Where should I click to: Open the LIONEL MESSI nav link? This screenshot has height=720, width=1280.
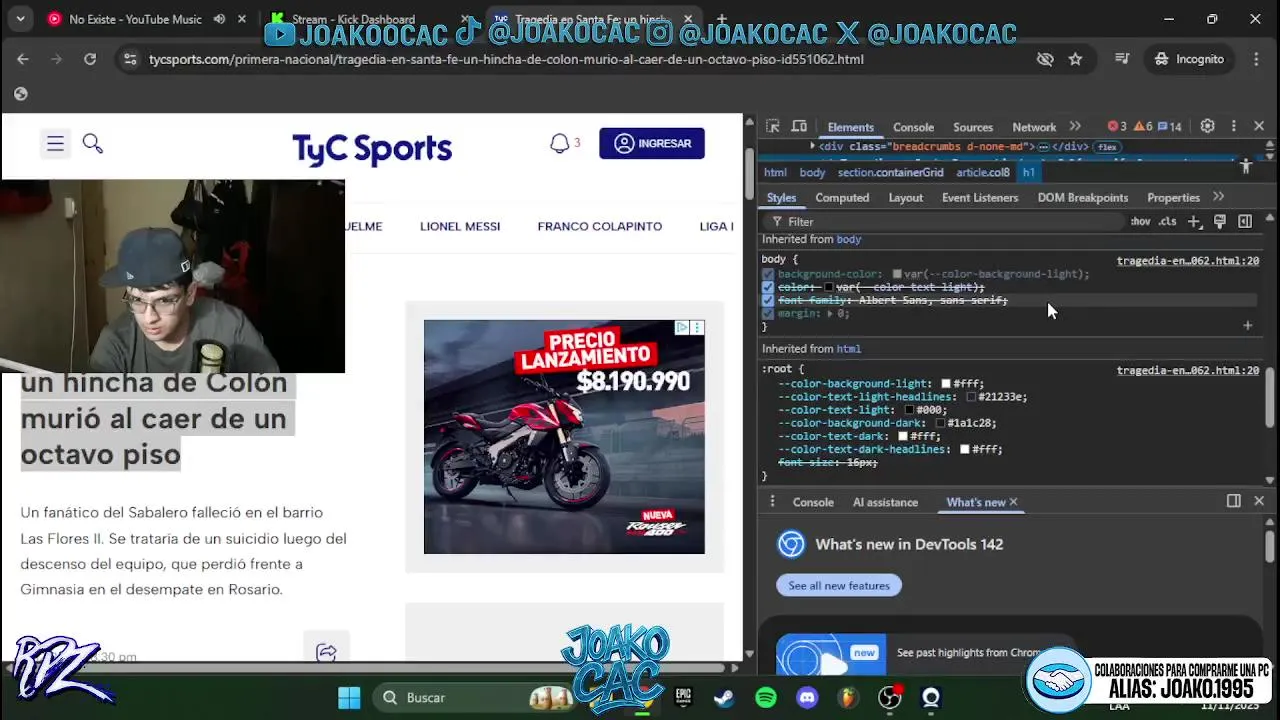(x=460, y=226)
